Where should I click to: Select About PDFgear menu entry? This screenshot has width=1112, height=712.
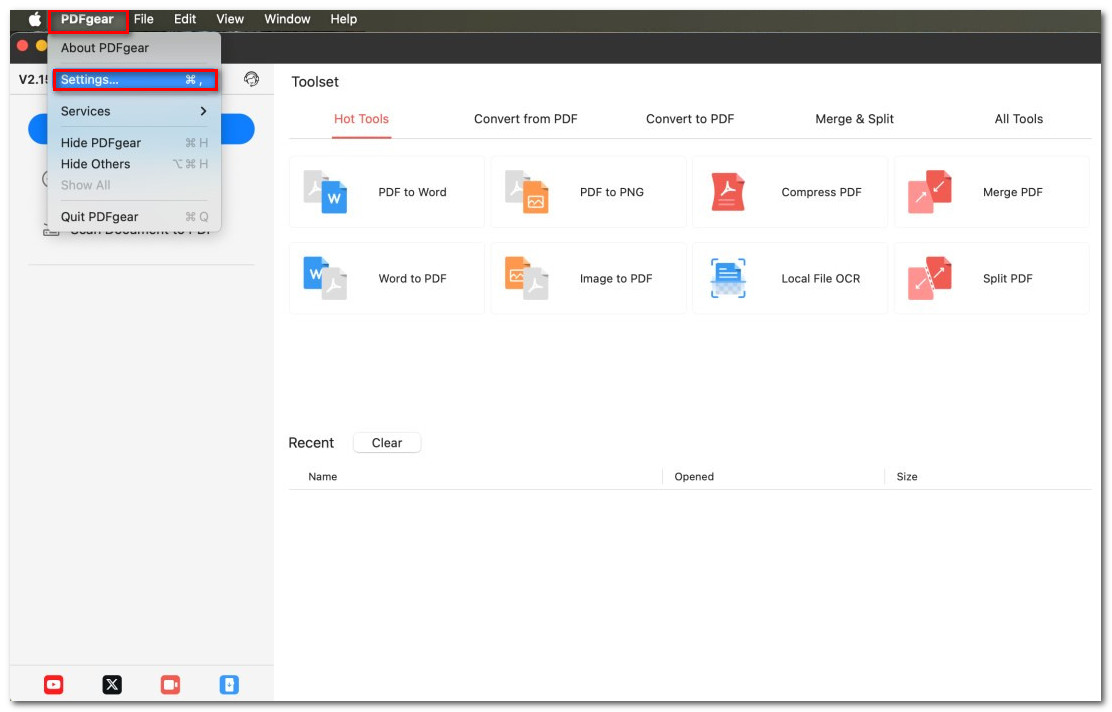(105, 48)
